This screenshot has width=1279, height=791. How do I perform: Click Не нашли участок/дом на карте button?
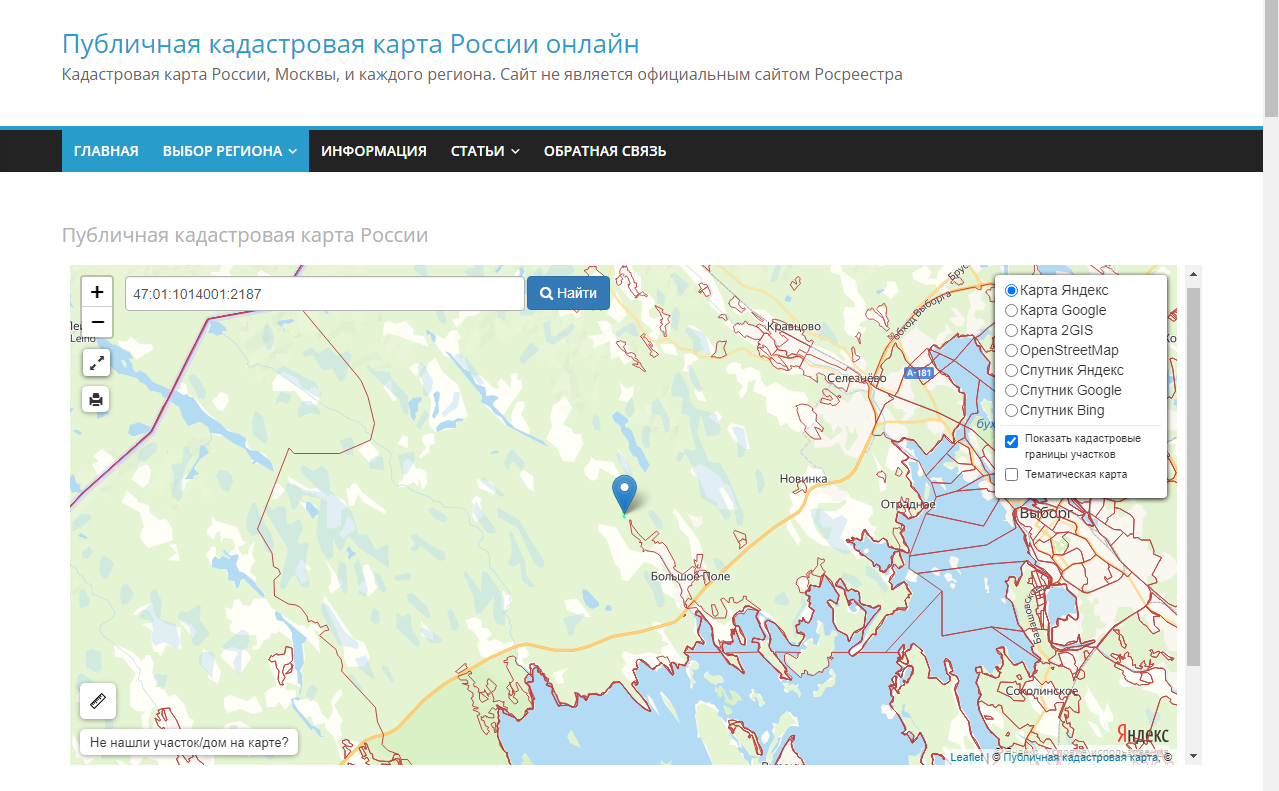point(189,742)
